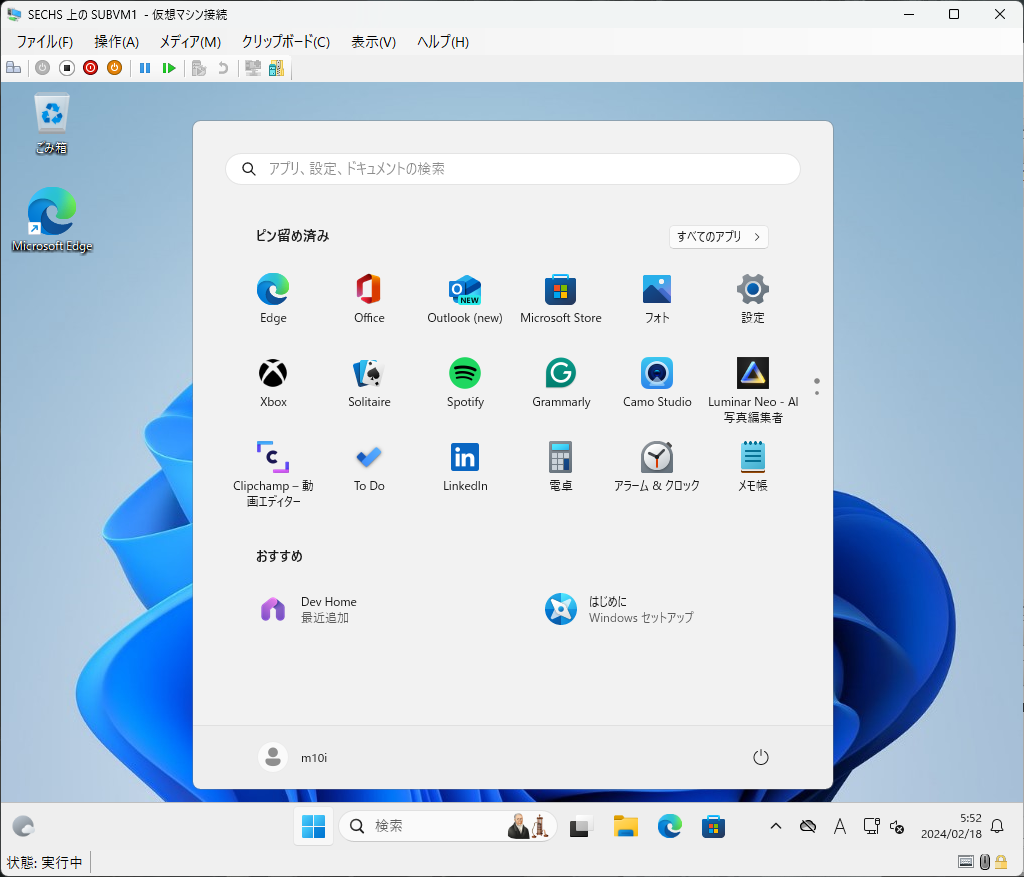Click the network monitor tray icon
Screen dimensions: 1024x877
[x=871, y=827]
